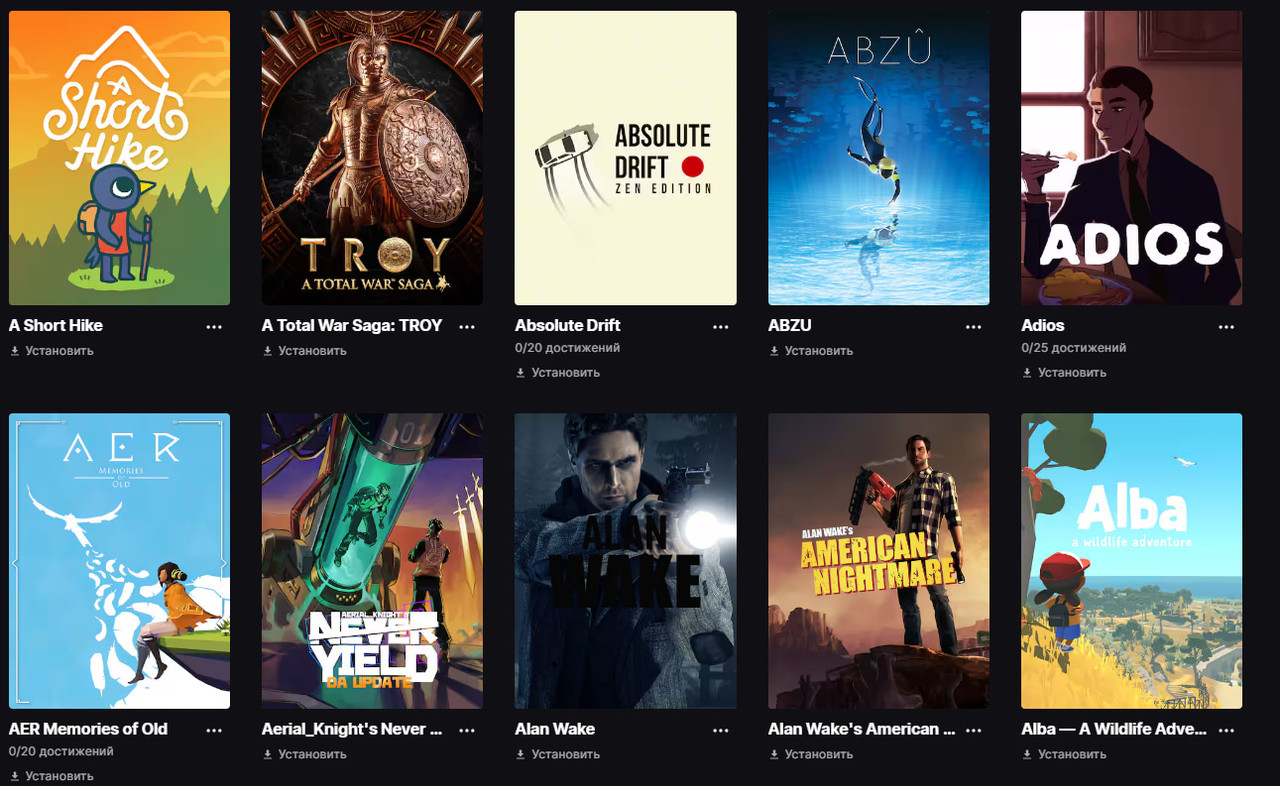Open the three-dot menu for A Short Hike
This screenshot has height=786, width=1280.
coord(214,326)
